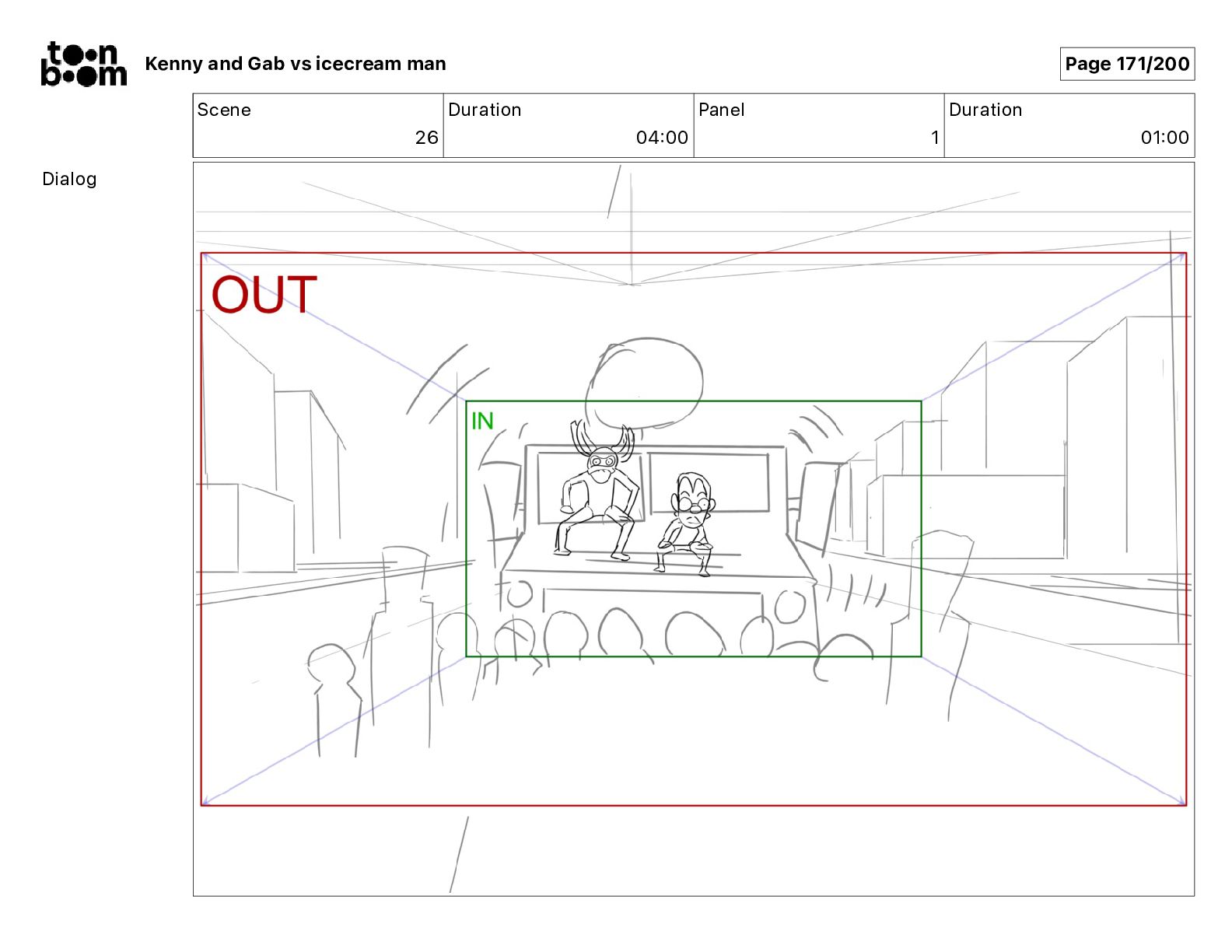Viewport: 1232px width, 952px height.
Task: Select the scene number 26
Action: (x=426, y=138)
